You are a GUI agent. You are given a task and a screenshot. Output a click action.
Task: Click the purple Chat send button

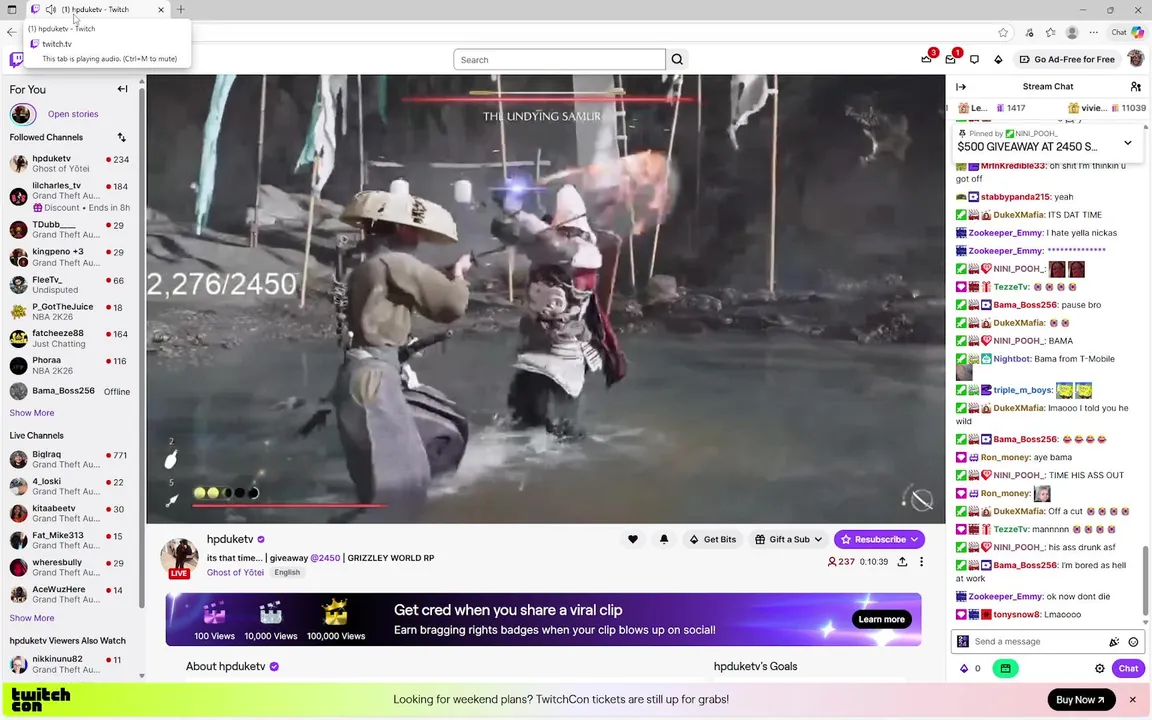(x=1128, y=669)
